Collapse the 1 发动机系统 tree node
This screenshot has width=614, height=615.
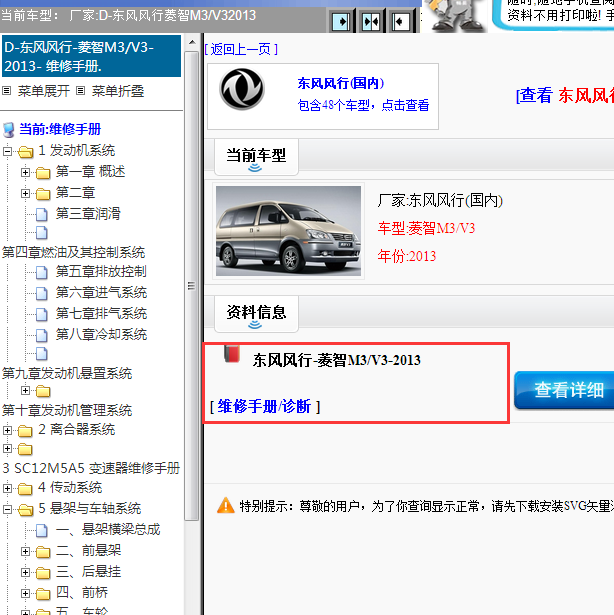(x=7, y=151)
